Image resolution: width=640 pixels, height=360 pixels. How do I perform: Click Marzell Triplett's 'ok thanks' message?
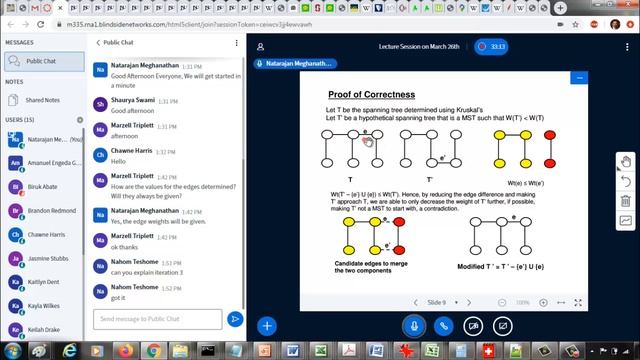pyautogui.click(x=124, y=247)
